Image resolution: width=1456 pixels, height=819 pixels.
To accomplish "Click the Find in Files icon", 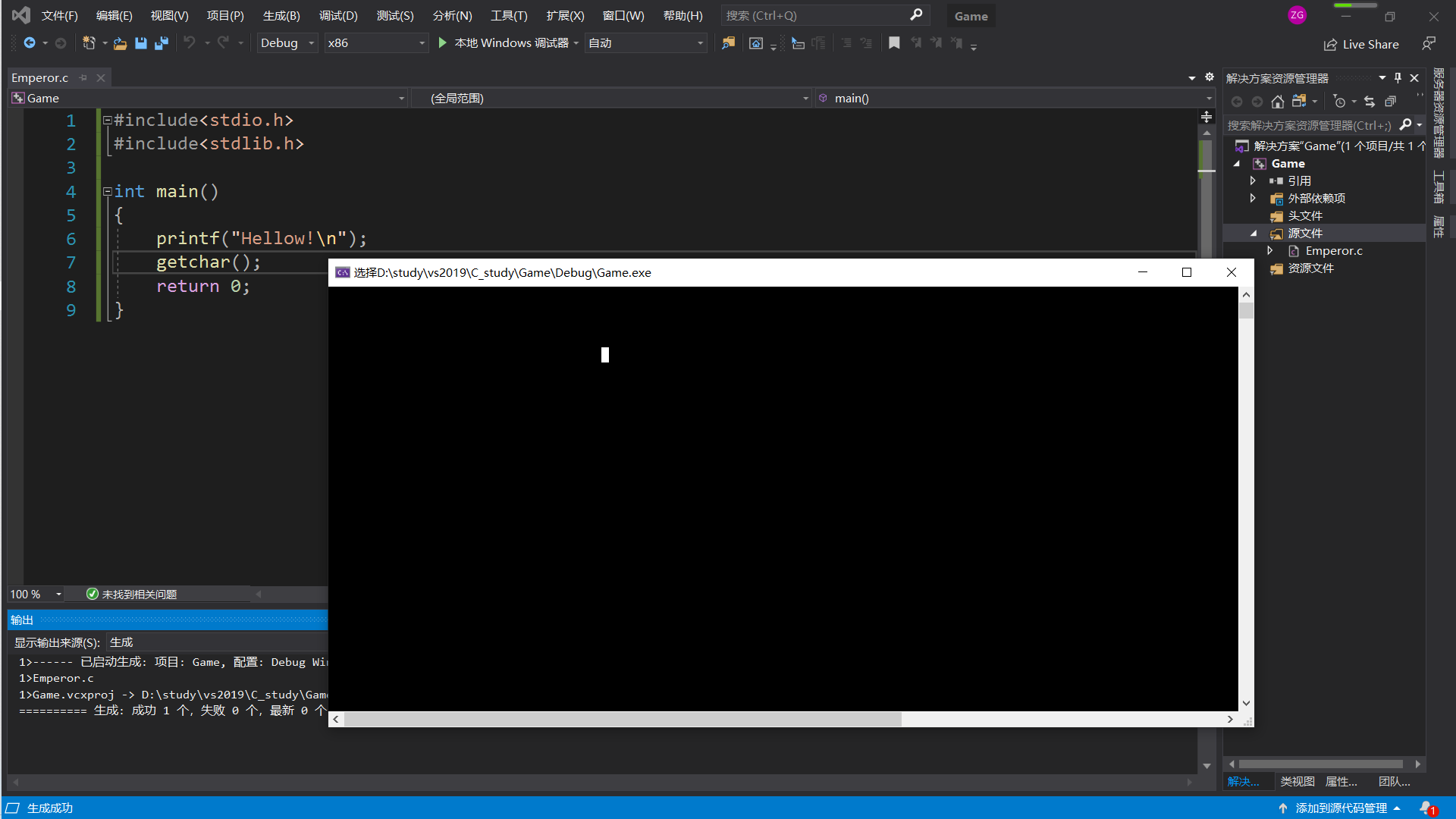I will pyautogui.click(x=728, y=43).
